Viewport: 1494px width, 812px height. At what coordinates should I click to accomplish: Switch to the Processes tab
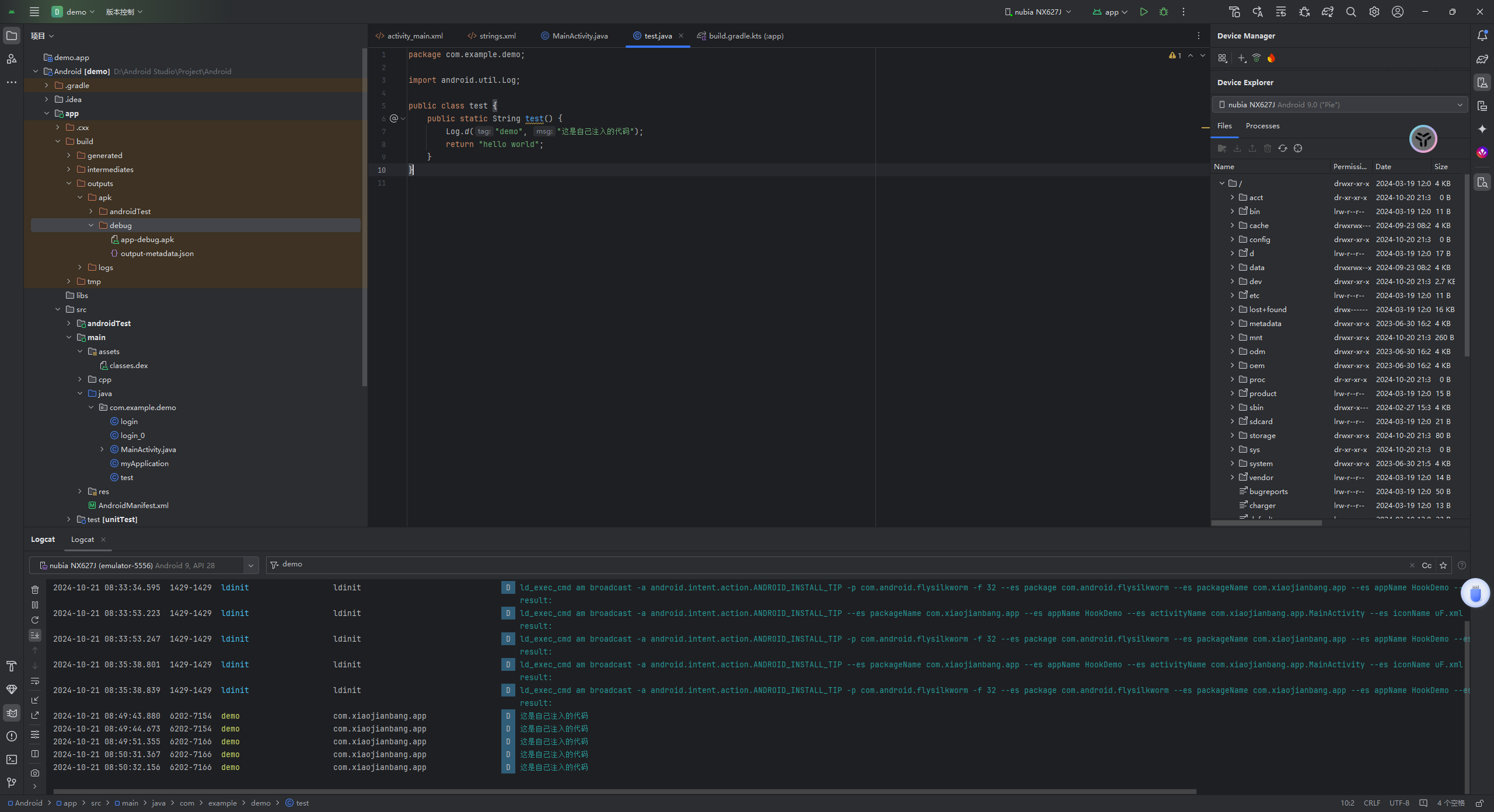(x=1262, y=126)
